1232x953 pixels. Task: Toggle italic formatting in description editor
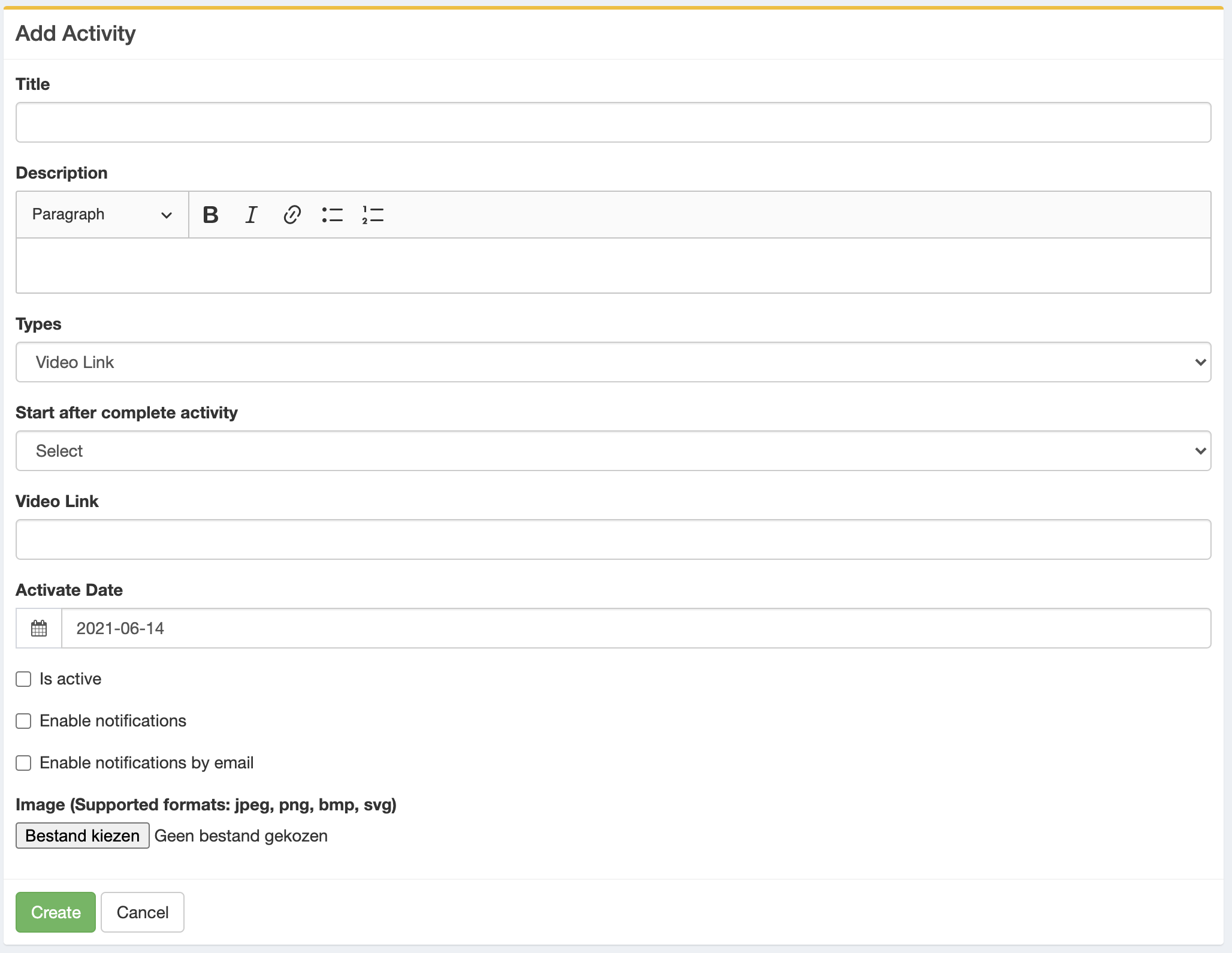(x=251, y=215)
